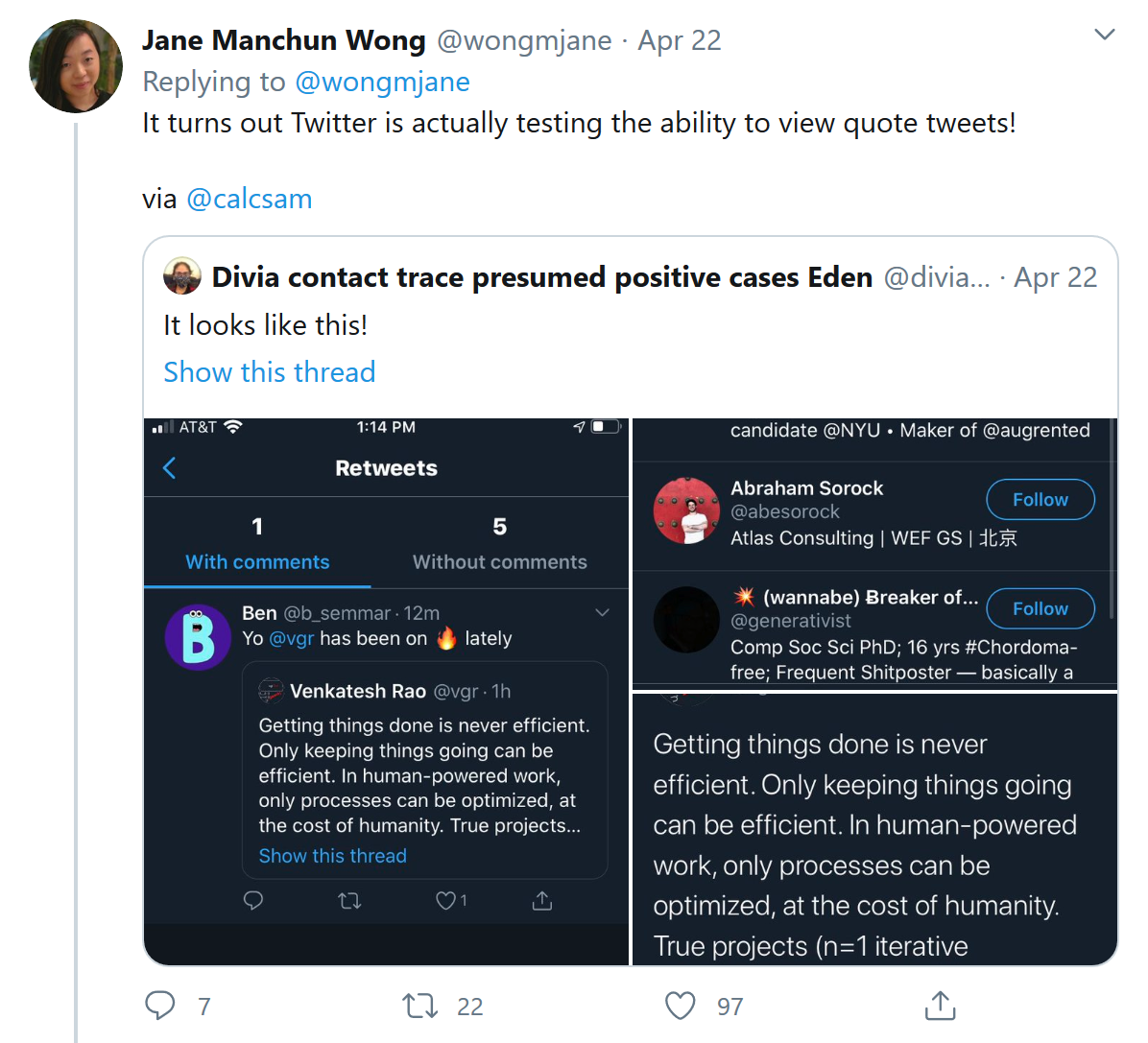Share Jane's tweet via share icon
This screenshot has width=1148, height=1043.
(x=940, y=1006)
